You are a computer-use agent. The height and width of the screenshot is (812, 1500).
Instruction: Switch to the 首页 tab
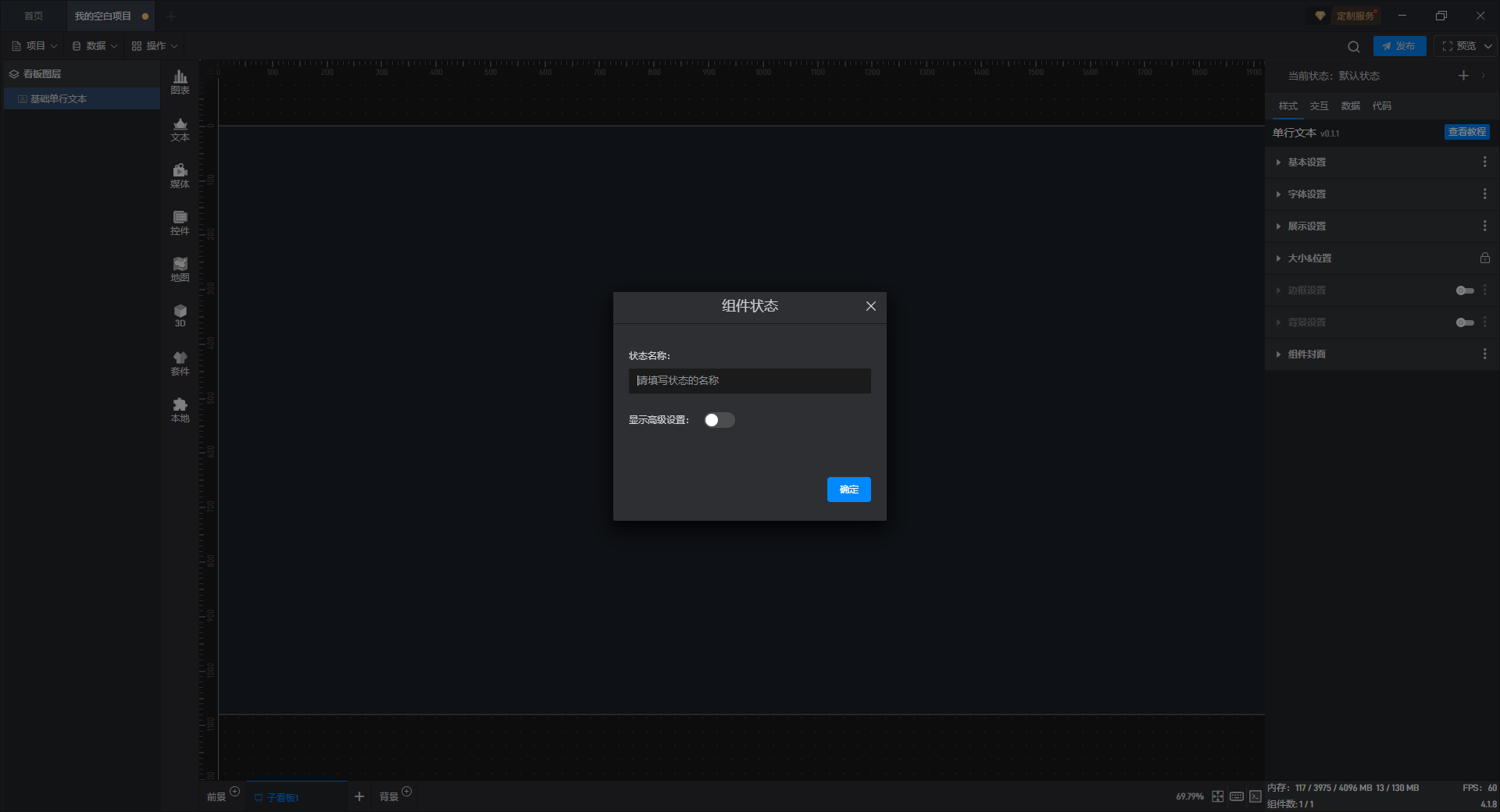(34, 16)
